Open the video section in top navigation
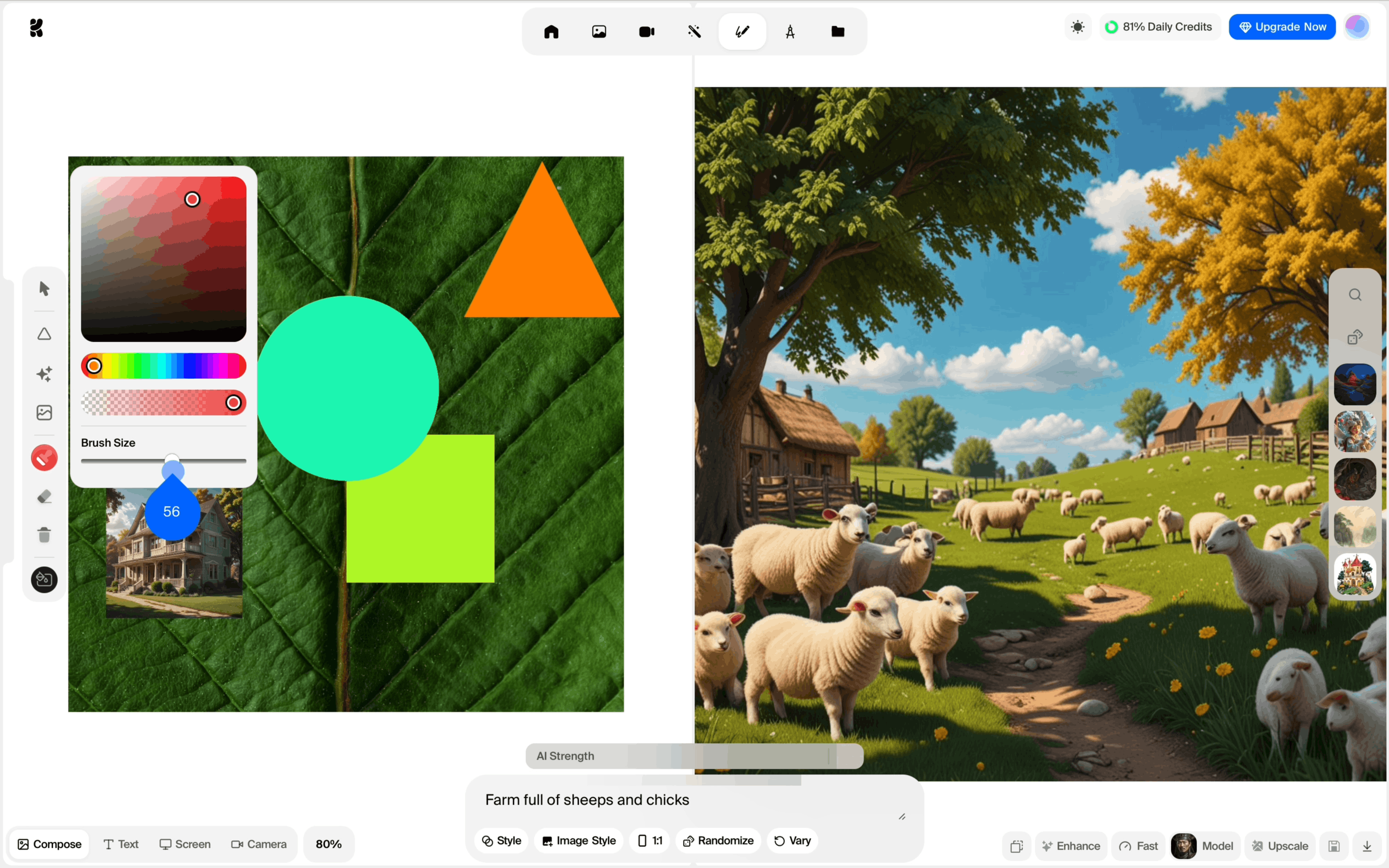Screen dimensions: 1389x868 pos(646,32)
